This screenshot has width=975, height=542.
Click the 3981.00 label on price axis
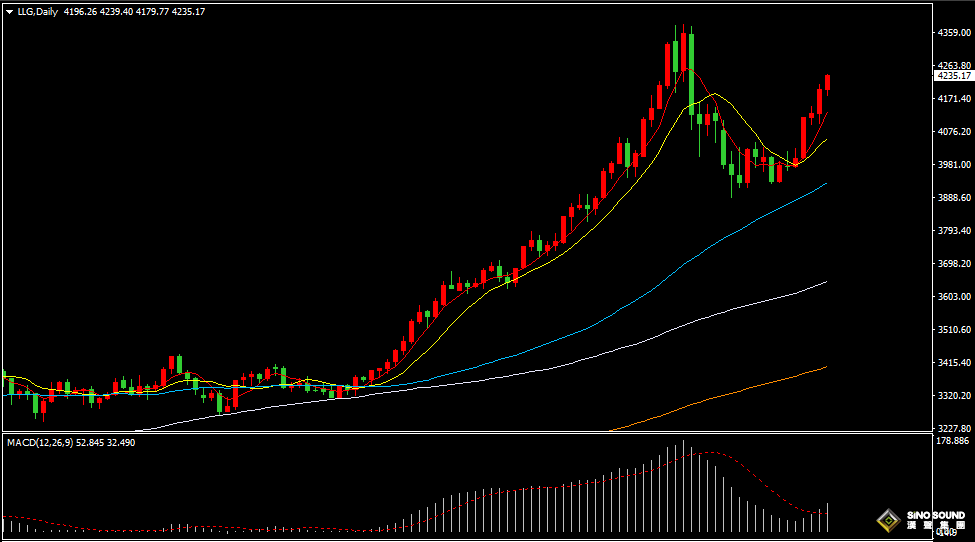pyautogui.click(x=952, y=165)
